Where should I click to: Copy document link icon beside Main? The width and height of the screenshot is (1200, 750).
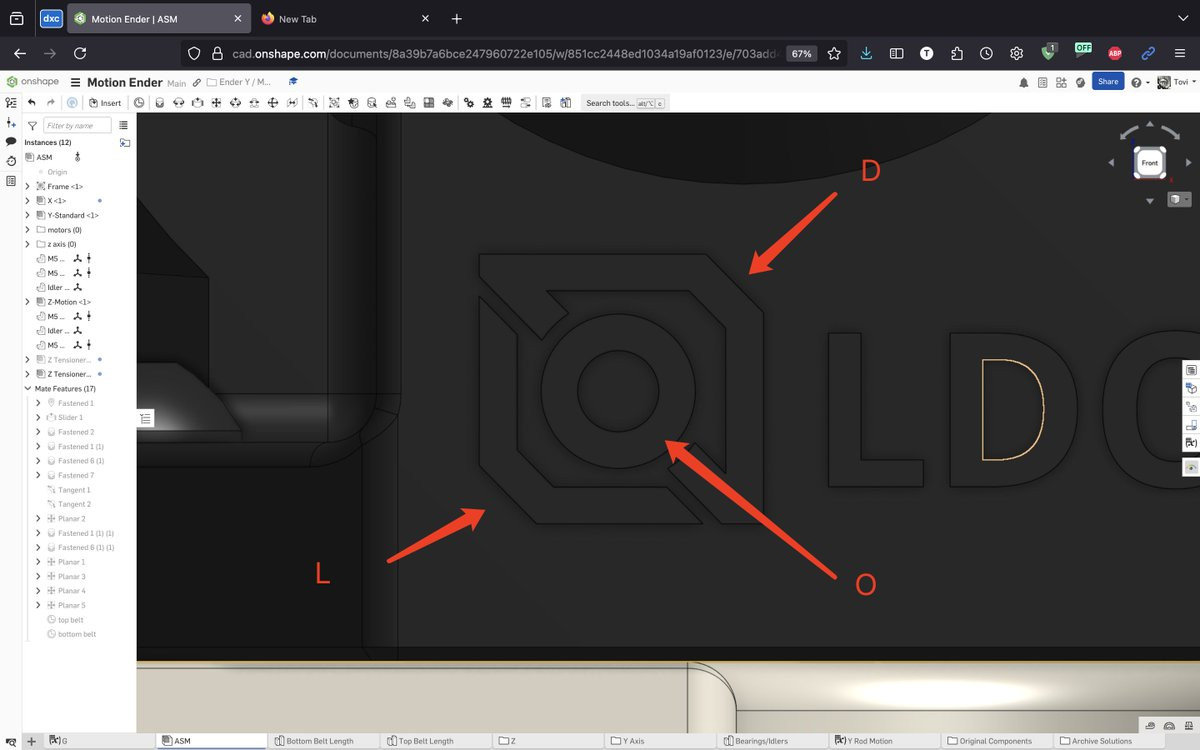point(197,83)
